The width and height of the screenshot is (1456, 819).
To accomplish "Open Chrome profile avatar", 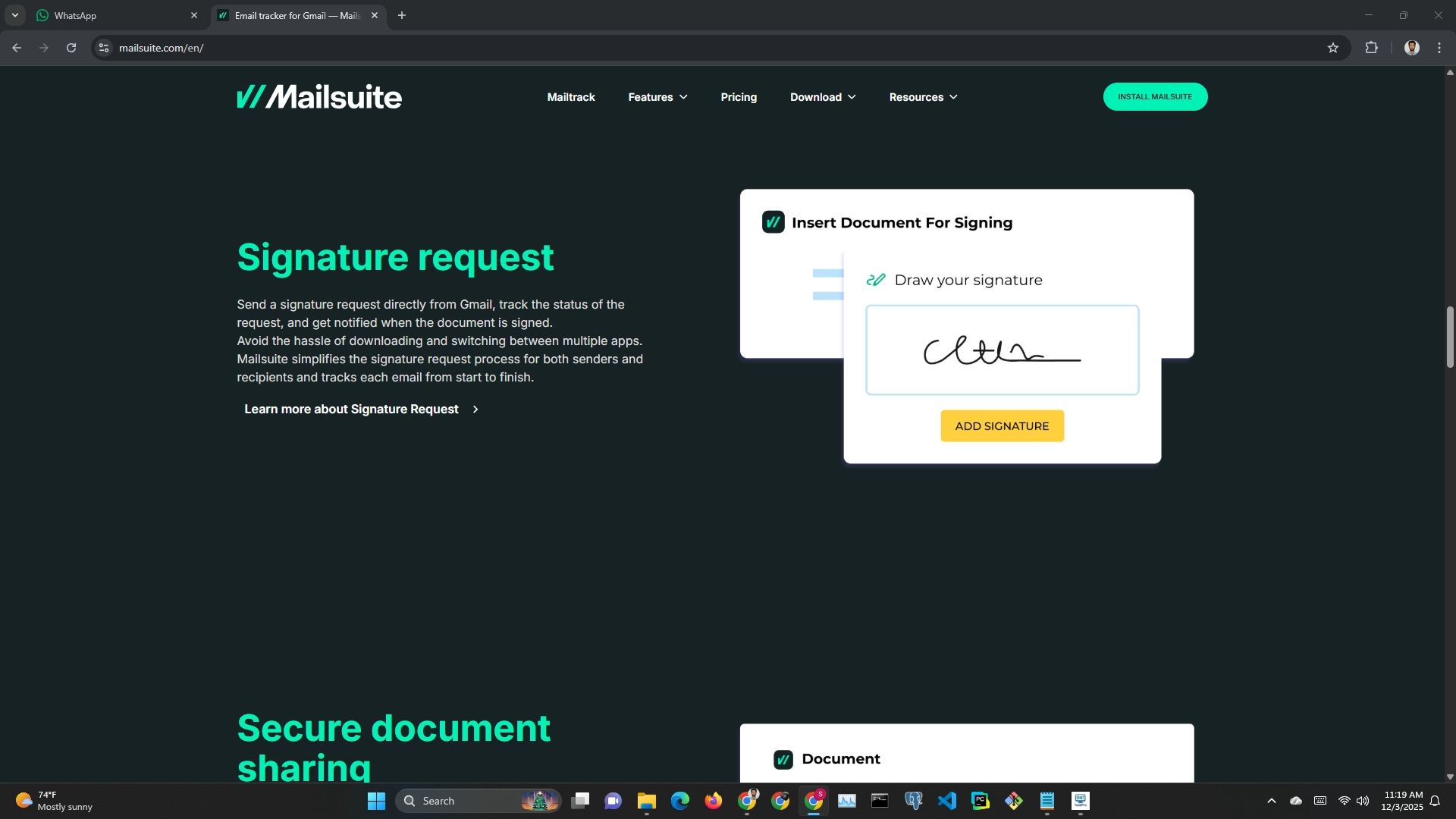I will point(1411,48).
